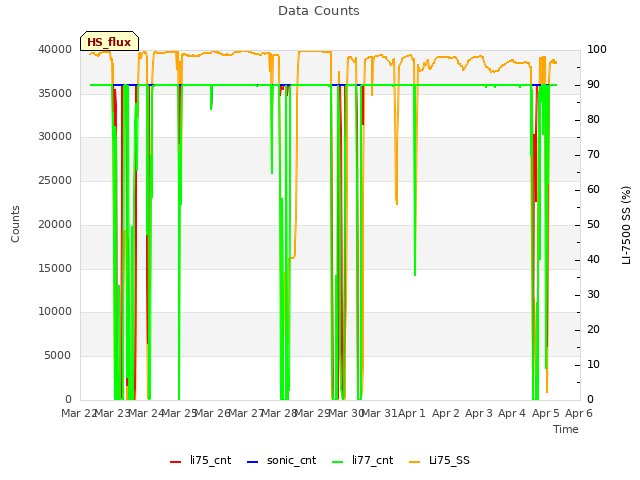Click the green li77_cnt legend swatch
Viewport: 640px width, 480px height.
[338, 462]
